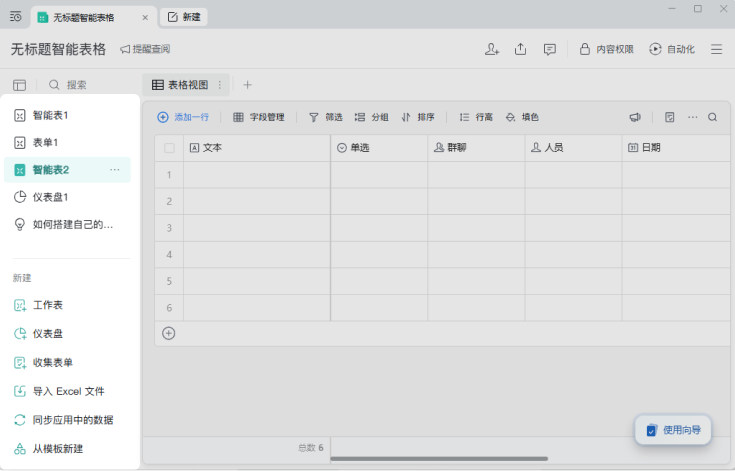Open 智能表2 more options ellipsis
This screenshot has width=735, height=471.
[x=115, y=170]
